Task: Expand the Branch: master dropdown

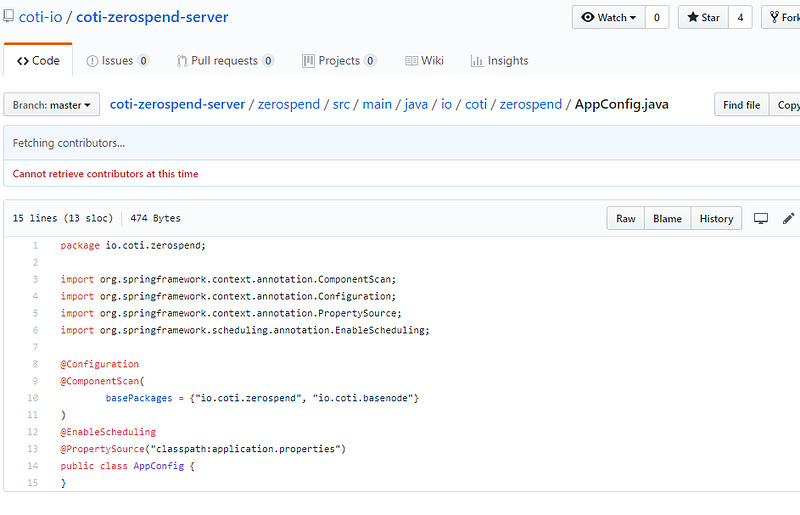Action: click(52, 105)
